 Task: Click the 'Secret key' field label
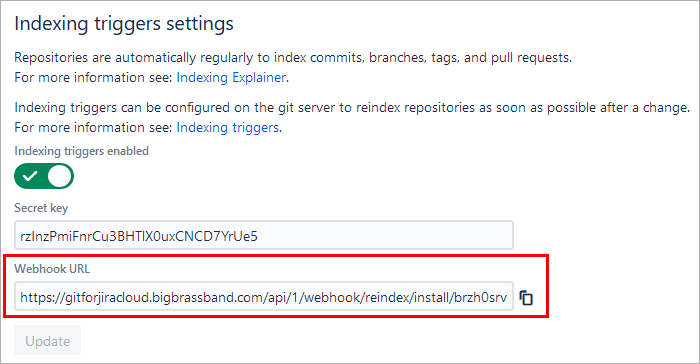click(x=41, y=208)
